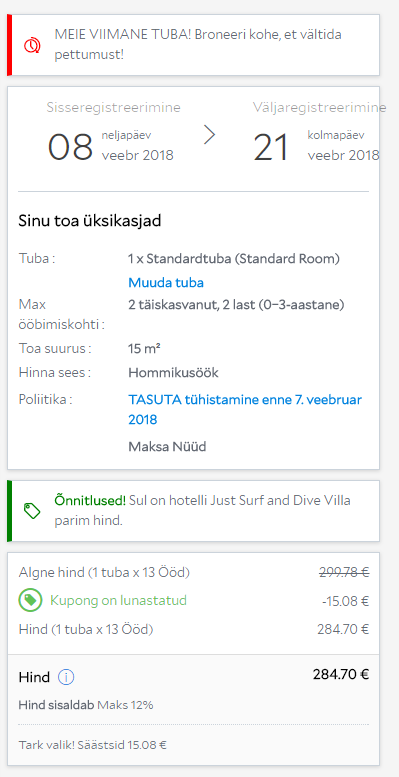Click the Tark valik savings message
Image resolution: width=399 pixels, height=777 pixels.
(93, 745)
